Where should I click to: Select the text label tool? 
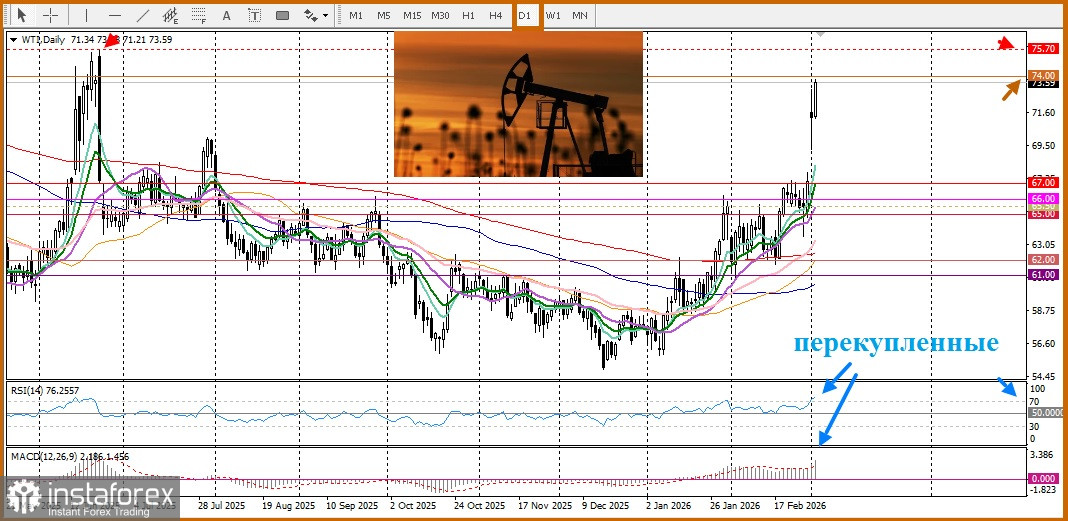tap(254, 15)
